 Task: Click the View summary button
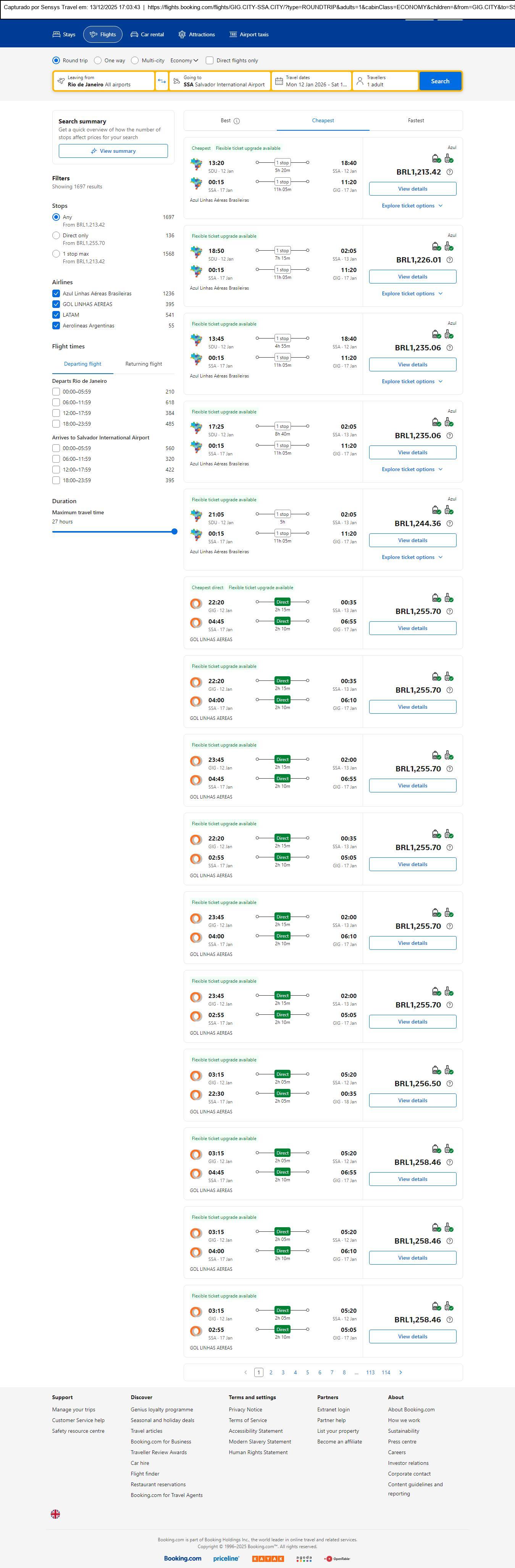coord(113,151)
